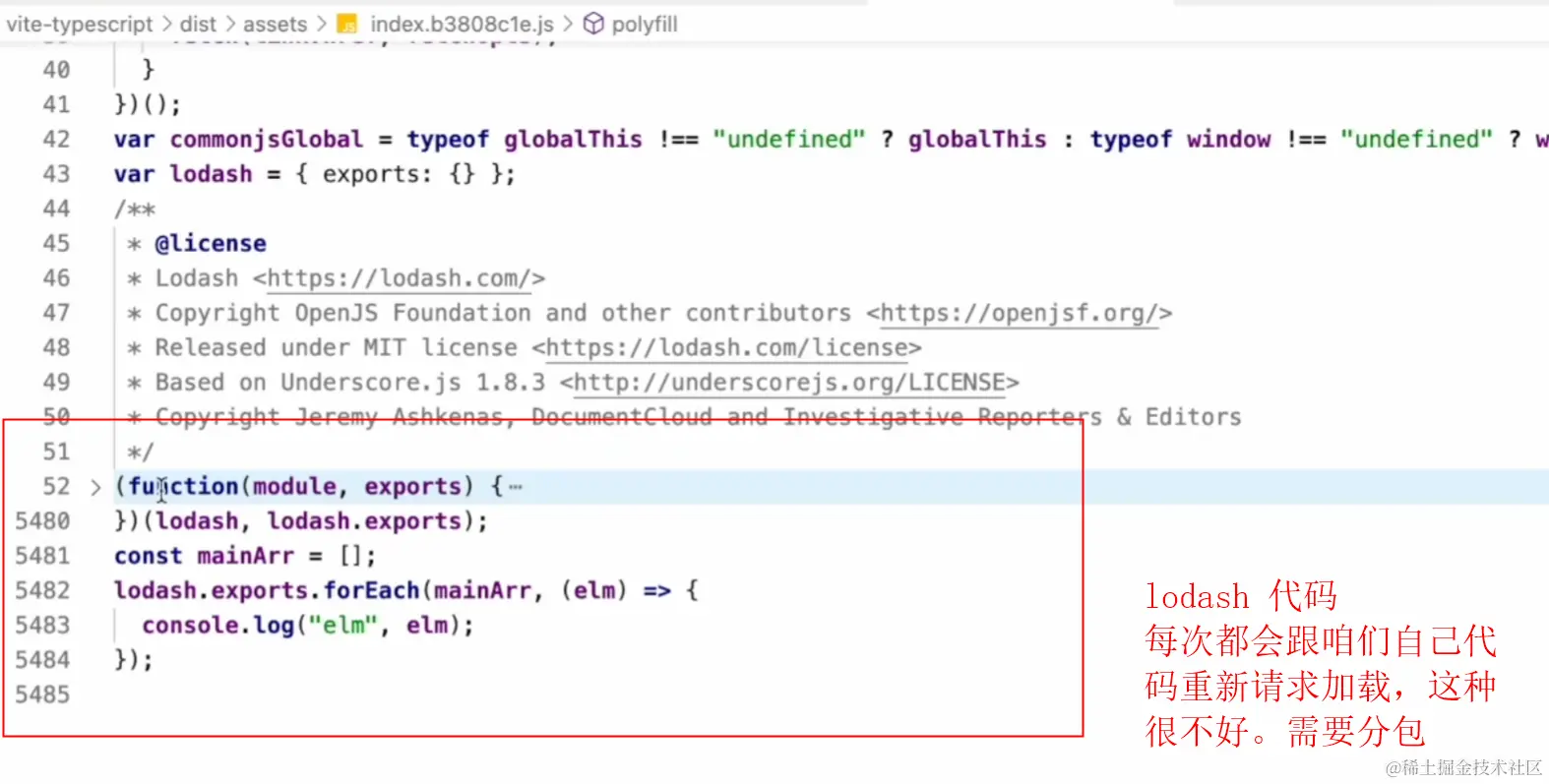Click the text 'Underscore.js 1.8.3'
Image resolution: width=1549 pixels, height=784 pixels.
413,382
